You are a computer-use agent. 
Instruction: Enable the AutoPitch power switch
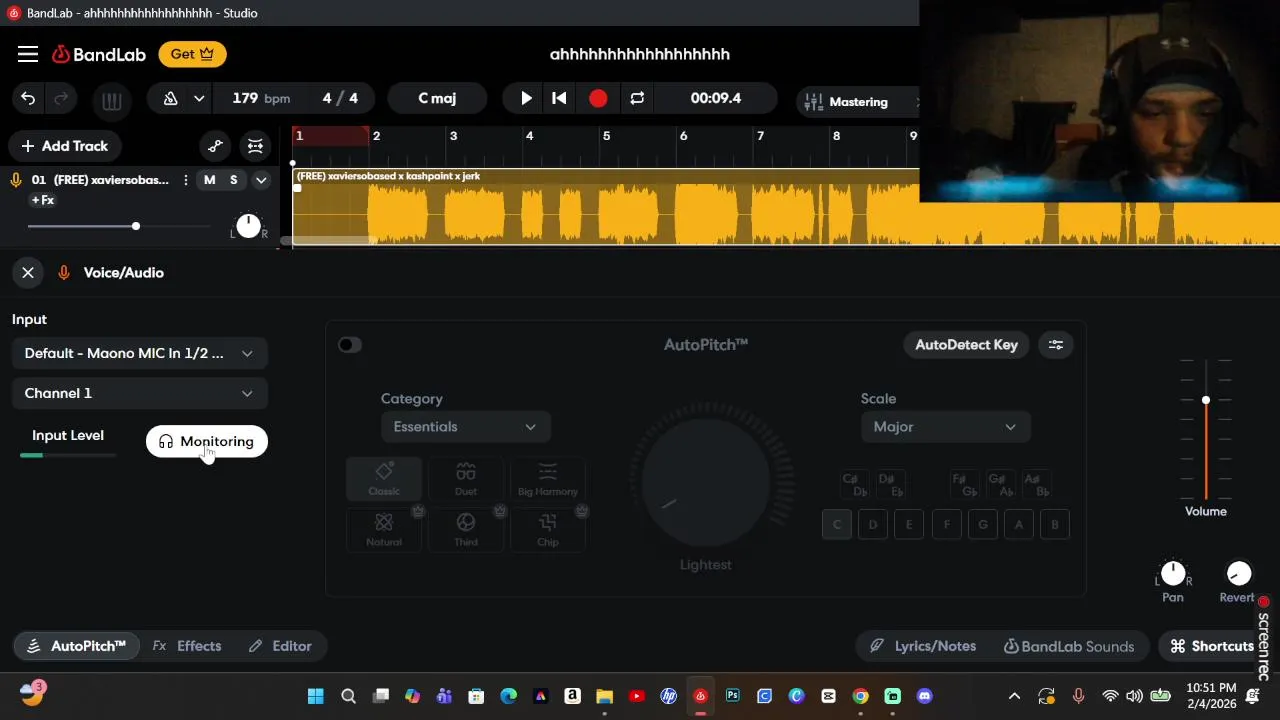pyautogui.click(x=349, y=345)
